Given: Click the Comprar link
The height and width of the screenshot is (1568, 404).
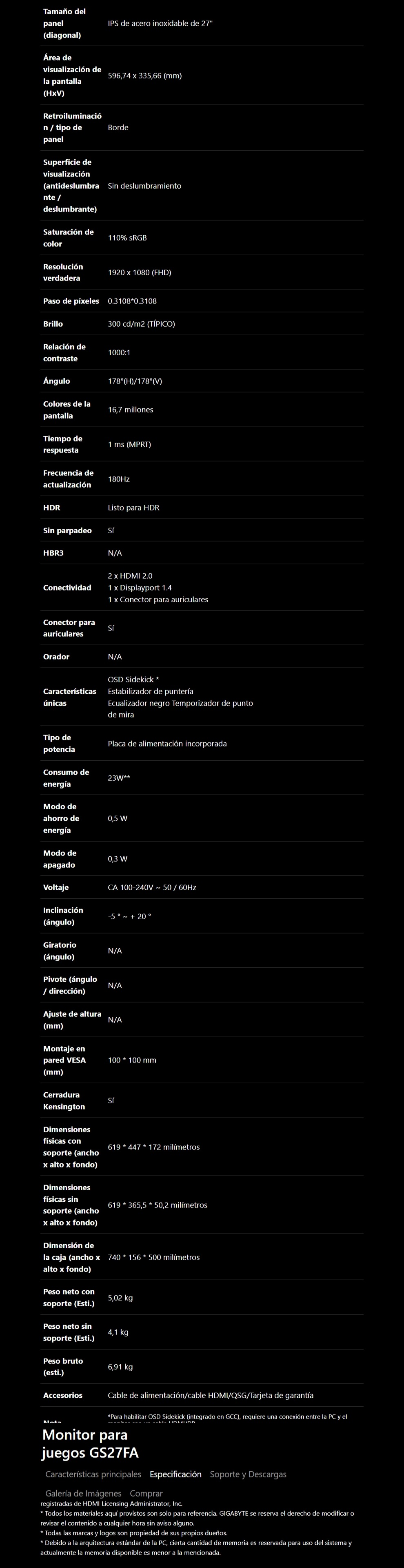Looking at the screenshot, I should click(146, 1492).
